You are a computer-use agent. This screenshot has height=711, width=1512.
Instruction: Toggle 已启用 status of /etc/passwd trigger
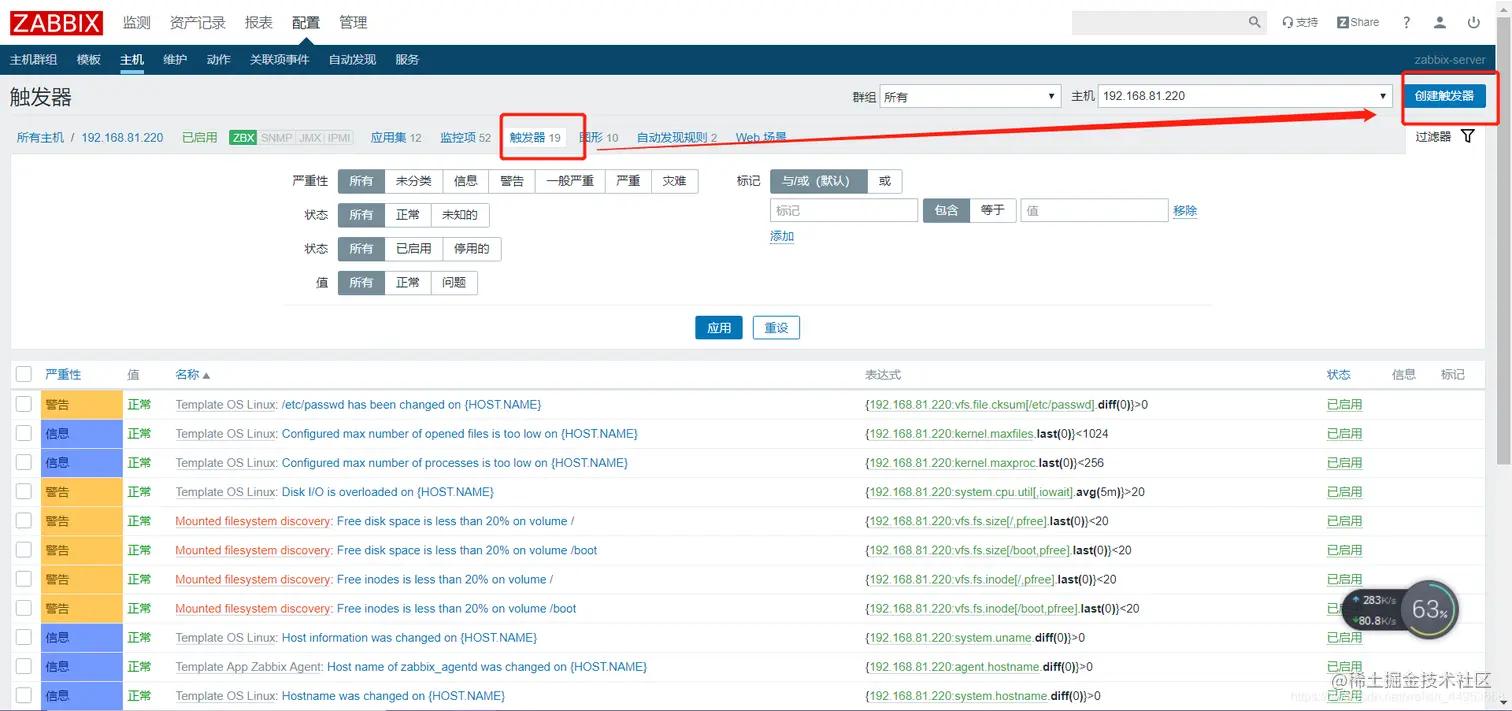(1344, 405)
